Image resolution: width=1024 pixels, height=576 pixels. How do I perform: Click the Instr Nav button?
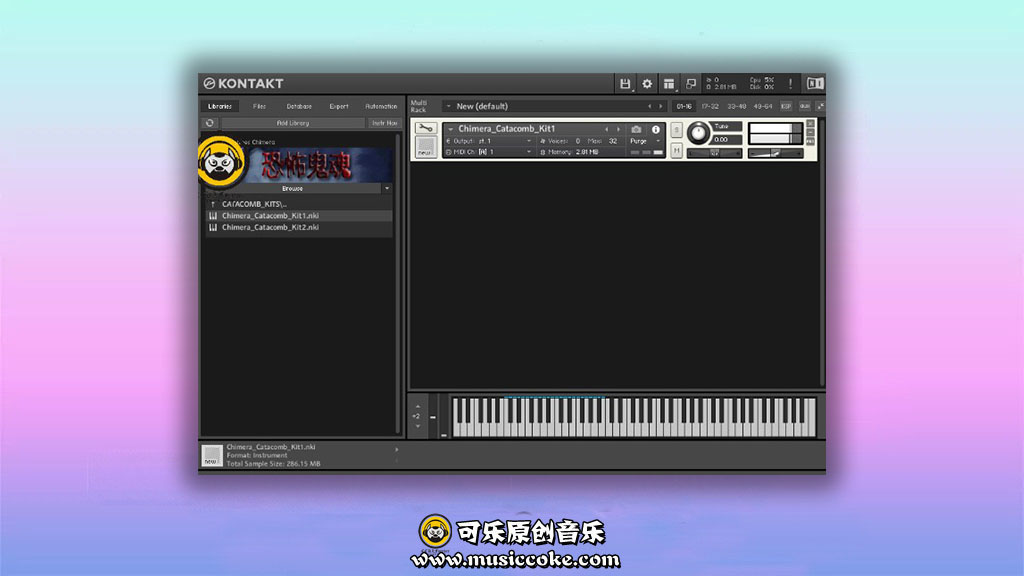[x=384, y=123]
